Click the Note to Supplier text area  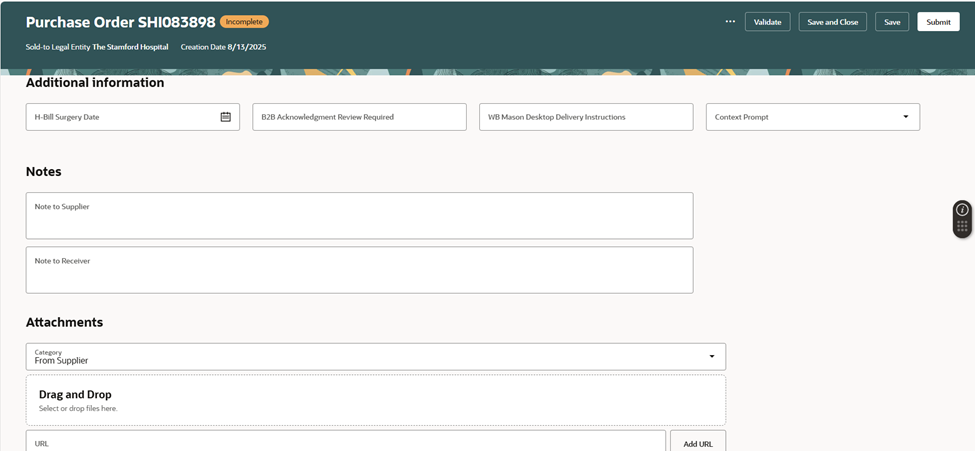coord(359,215)
